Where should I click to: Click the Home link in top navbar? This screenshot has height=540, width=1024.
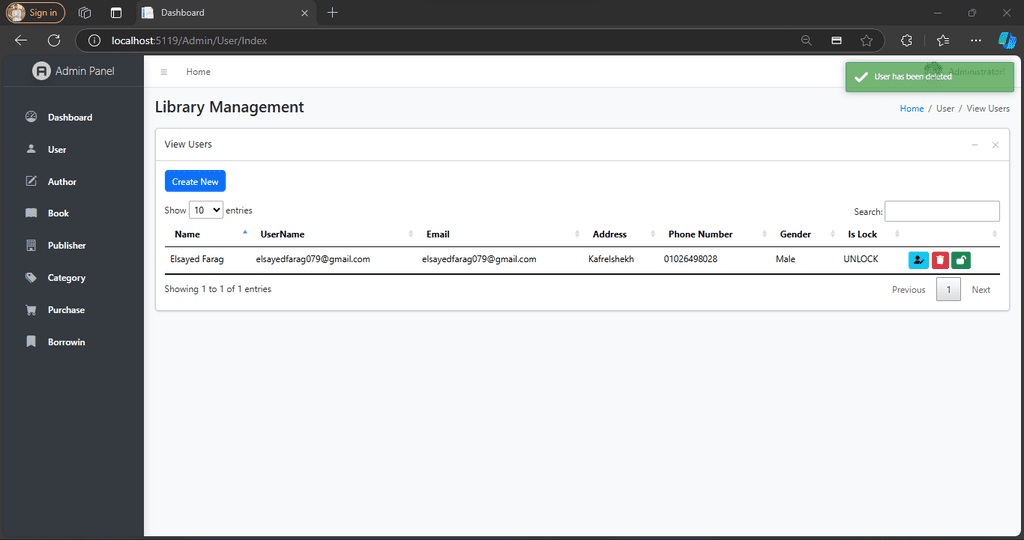[x=198, y=72]
